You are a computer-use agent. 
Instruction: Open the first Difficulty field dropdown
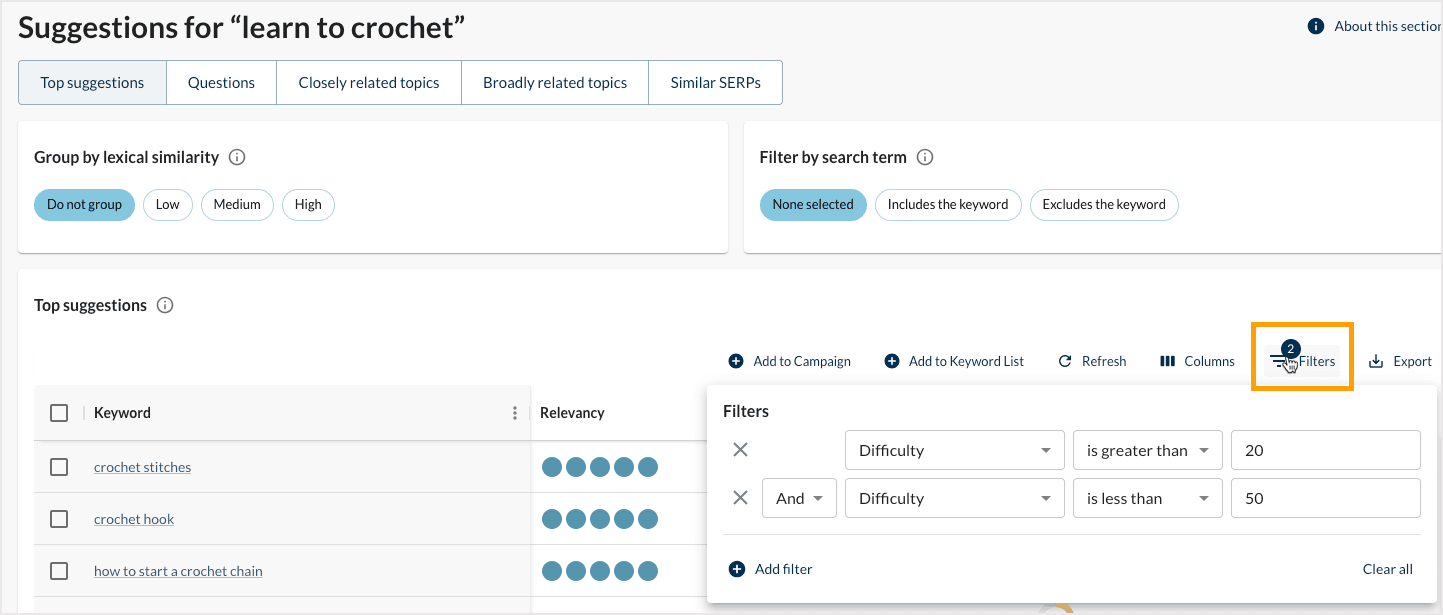[x=954, y=450]
